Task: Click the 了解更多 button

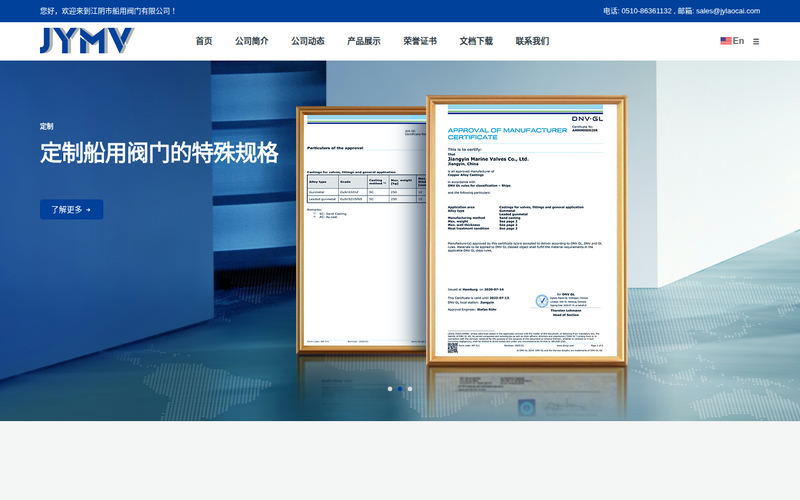Action: [x=71, y=209]
